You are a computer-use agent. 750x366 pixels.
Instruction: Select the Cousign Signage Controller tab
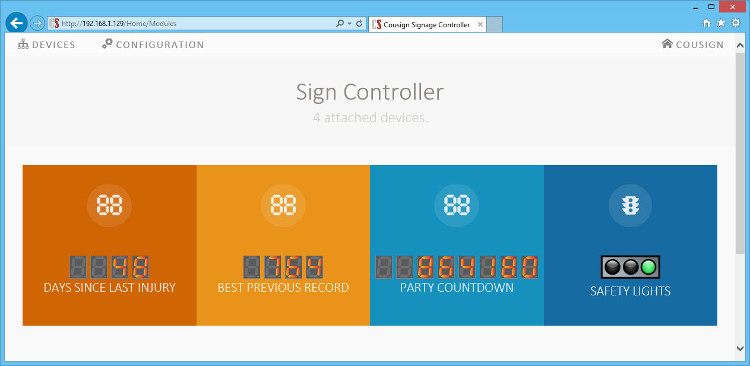pyautogui.click(x=428, y=24)
